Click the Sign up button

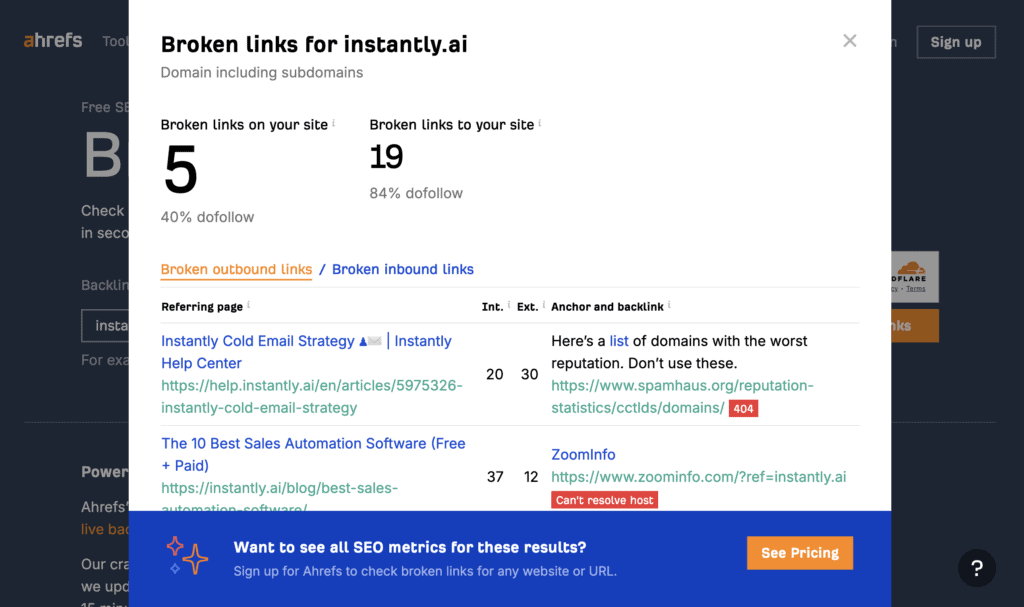point(955,42)
